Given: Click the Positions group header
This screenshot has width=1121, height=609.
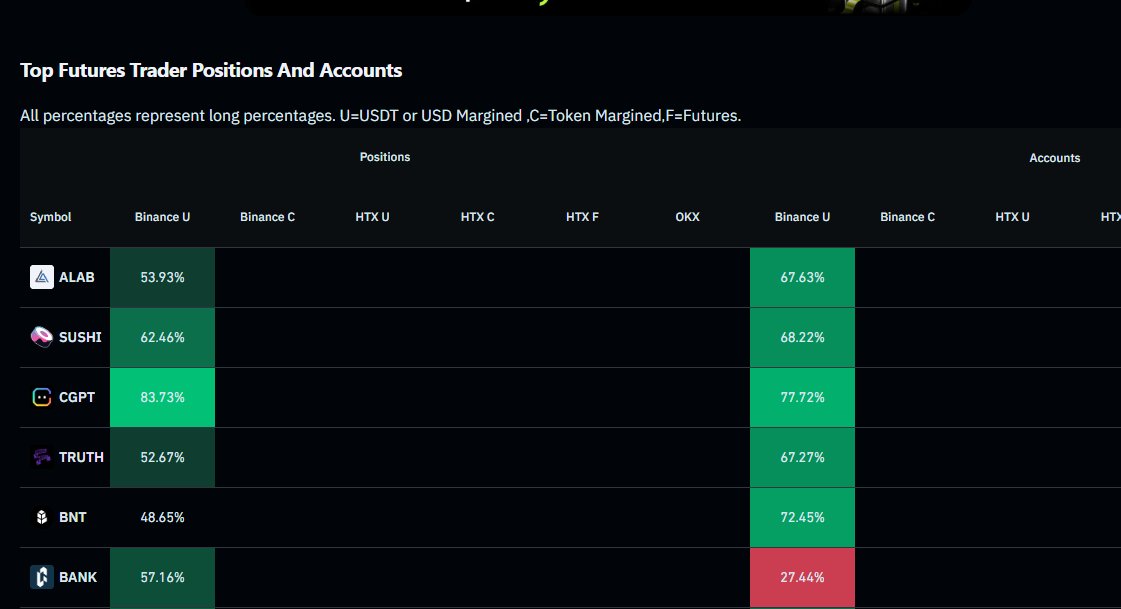Looking at the screenshot, I should click(385, 157).
